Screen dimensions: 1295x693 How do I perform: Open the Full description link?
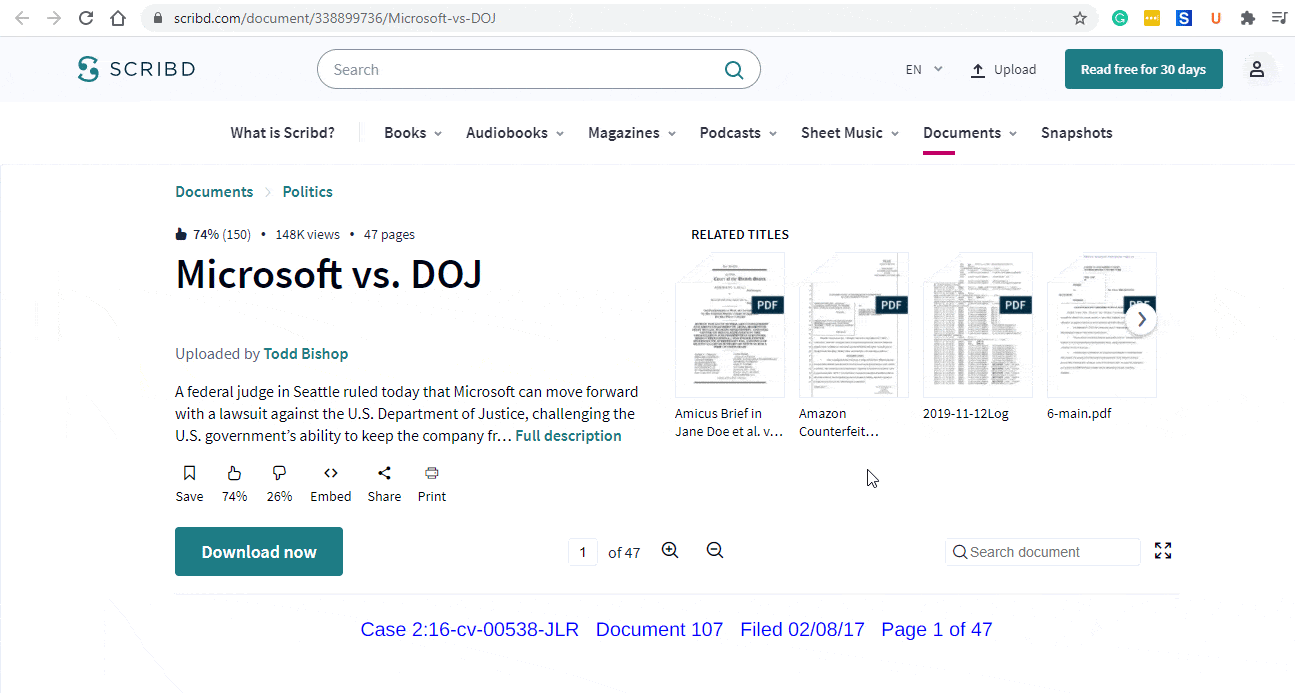[x=568, y=435]
